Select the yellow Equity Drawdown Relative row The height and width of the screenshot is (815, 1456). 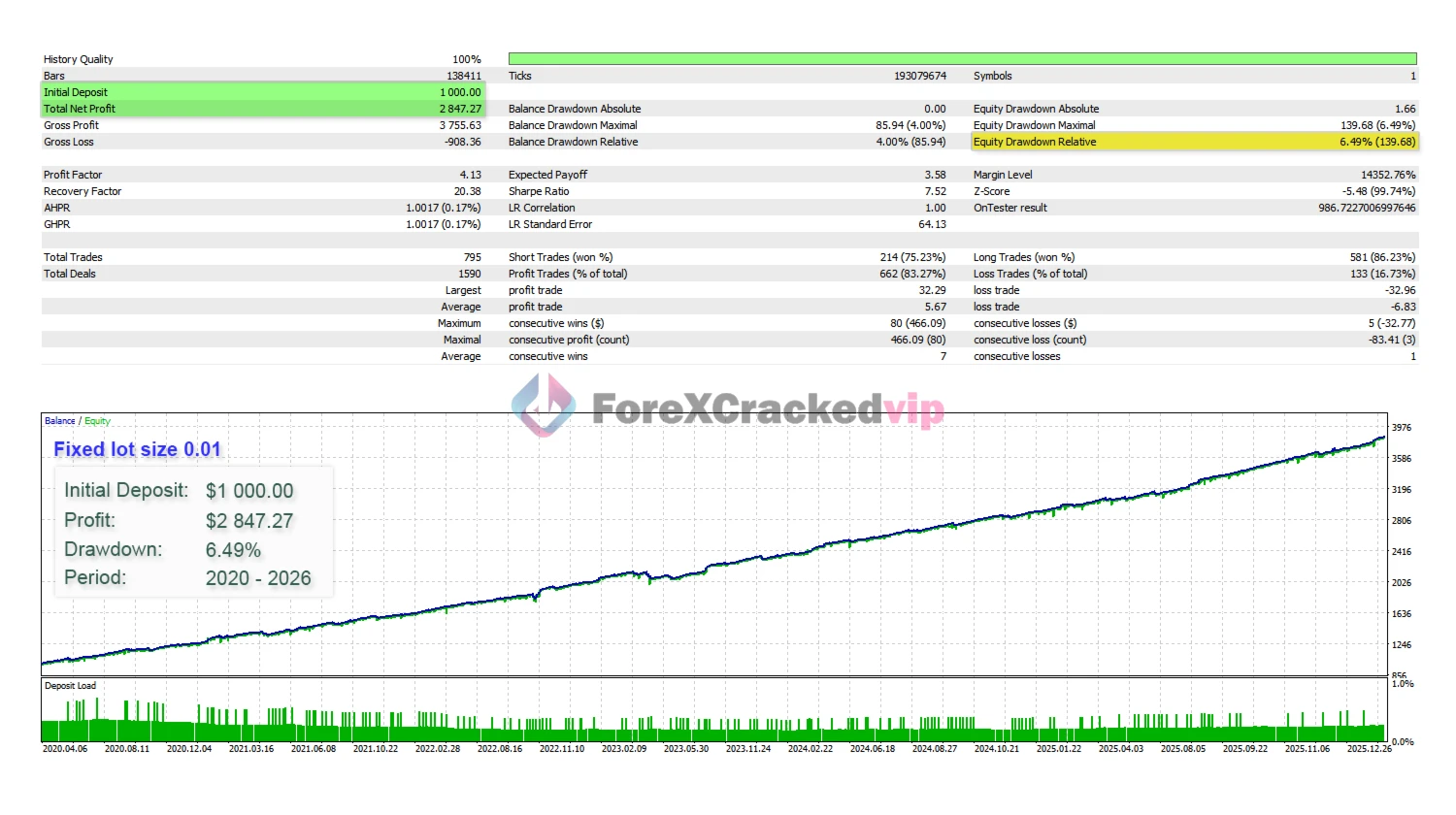(1194, 142)
